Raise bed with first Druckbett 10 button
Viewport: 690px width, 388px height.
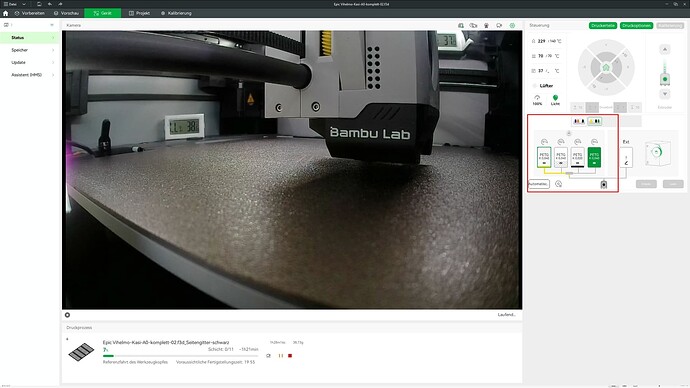(577, 107)
